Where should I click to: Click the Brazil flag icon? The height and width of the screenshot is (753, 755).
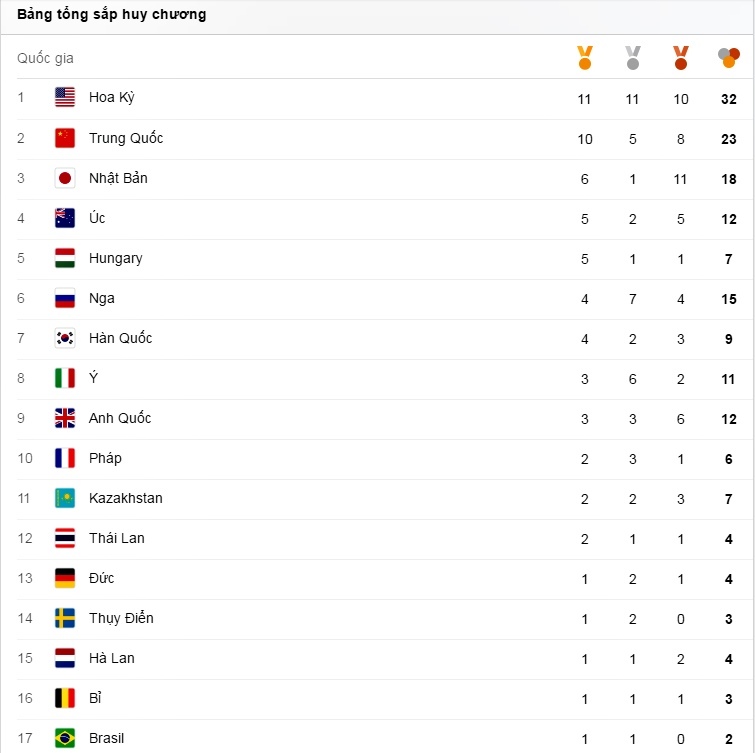pyautogui.click(x=65, y=738)
